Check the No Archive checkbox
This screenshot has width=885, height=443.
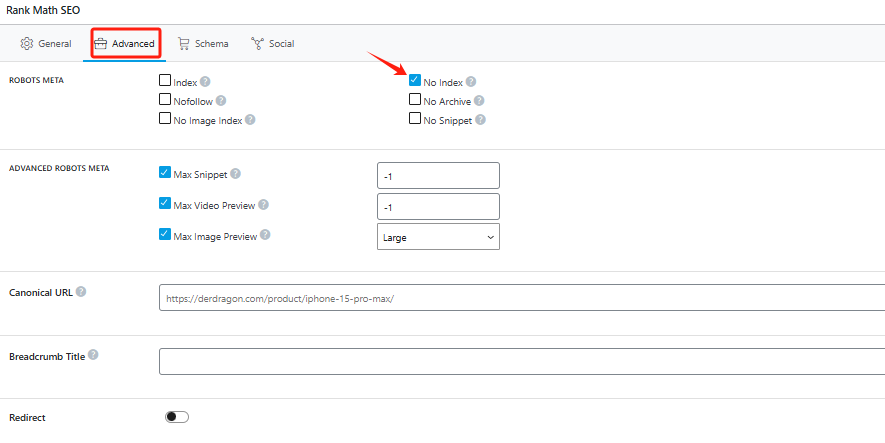pyautogui.click(x=415, y=100)
